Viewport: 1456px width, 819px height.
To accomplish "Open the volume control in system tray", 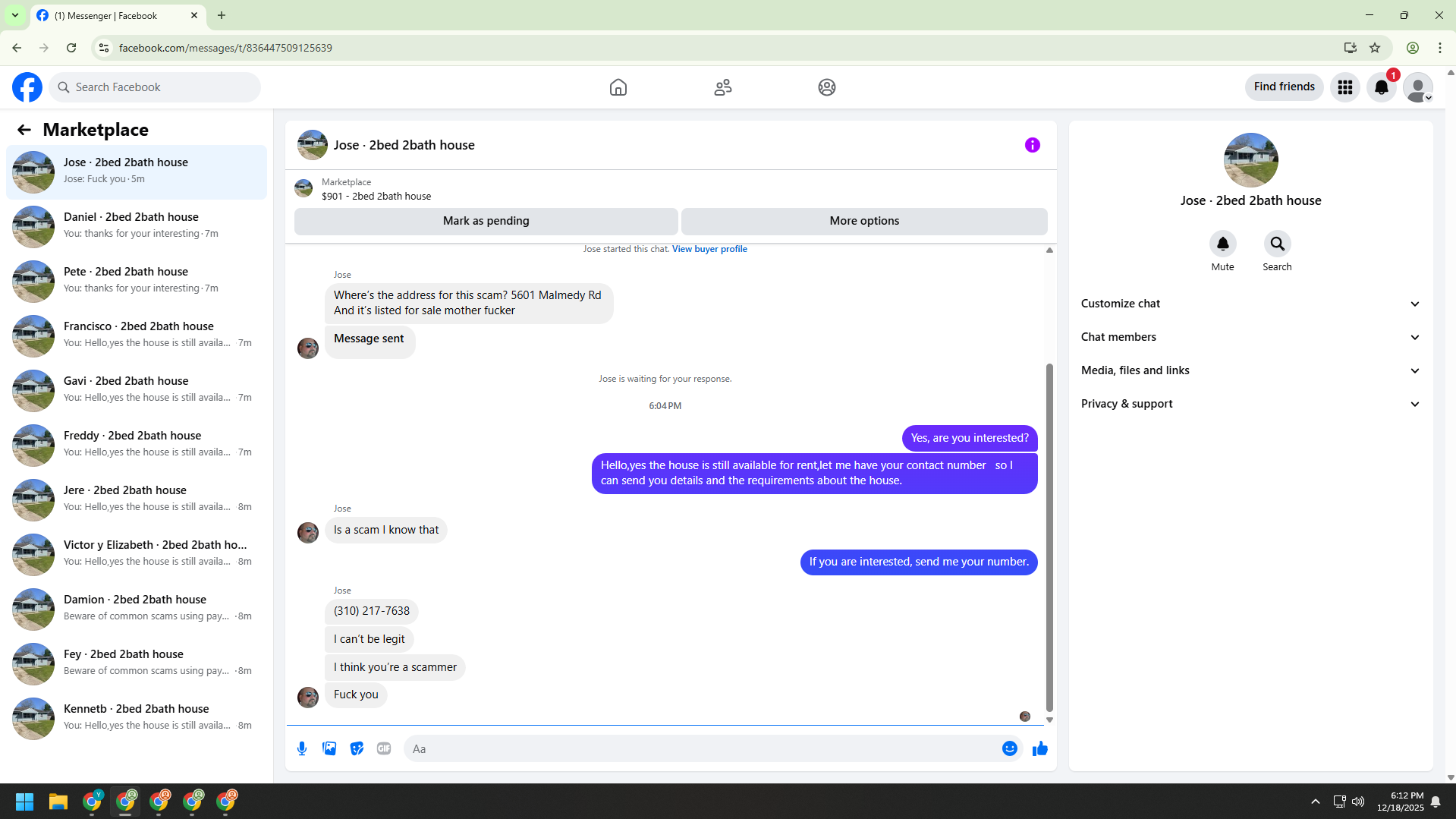I will (x=1358, y=802).
